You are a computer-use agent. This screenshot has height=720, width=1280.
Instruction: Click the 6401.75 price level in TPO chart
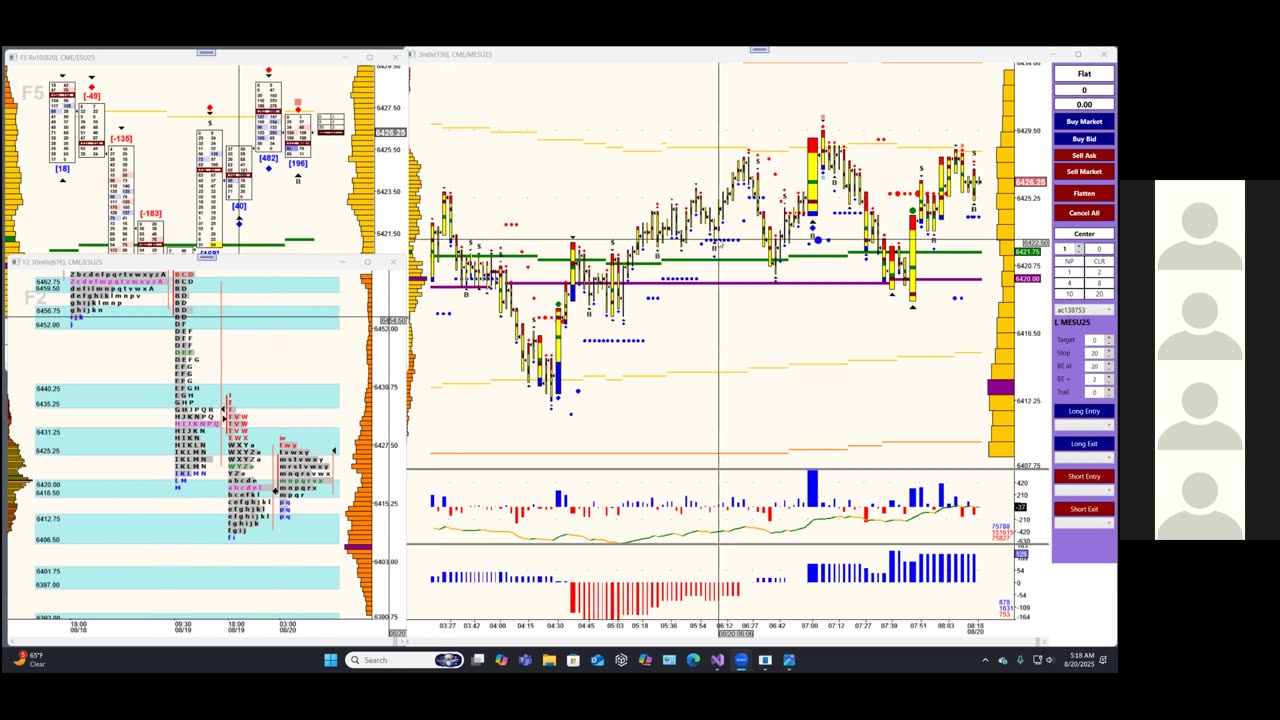click(x=48, y=571)
